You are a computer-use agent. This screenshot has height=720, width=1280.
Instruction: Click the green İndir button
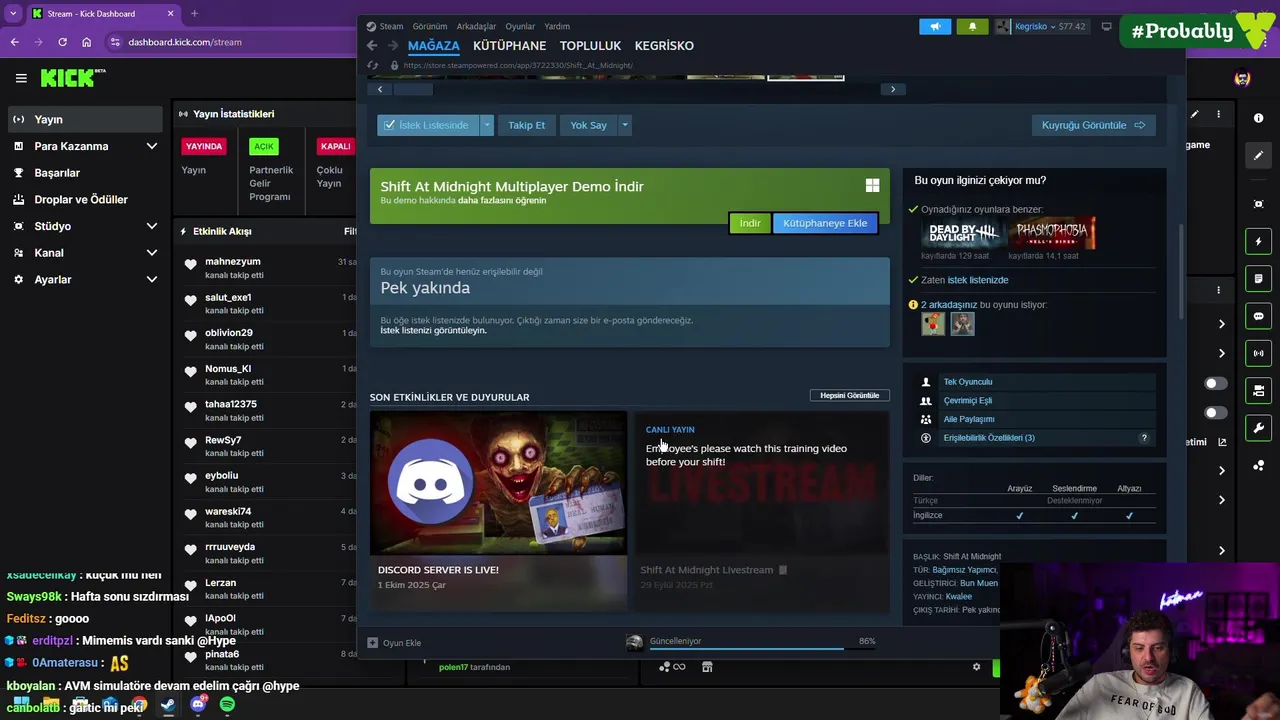(x=750, y=223)
